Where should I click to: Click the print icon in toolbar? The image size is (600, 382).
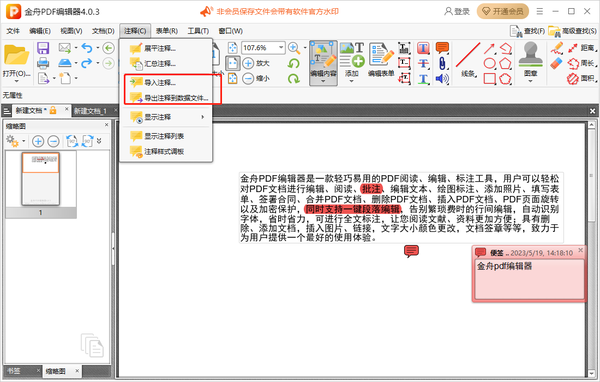(43, 63)
